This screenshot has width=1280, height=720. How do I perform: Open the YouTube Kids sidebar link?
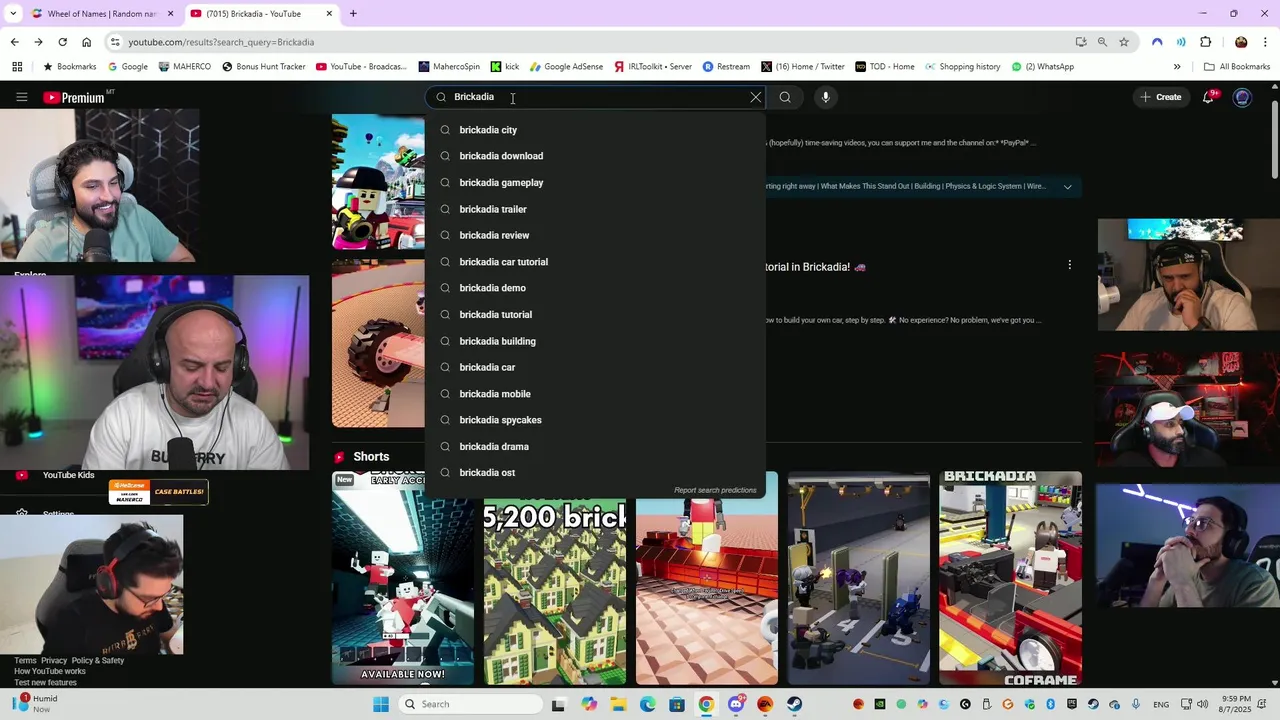click(68, 475)
